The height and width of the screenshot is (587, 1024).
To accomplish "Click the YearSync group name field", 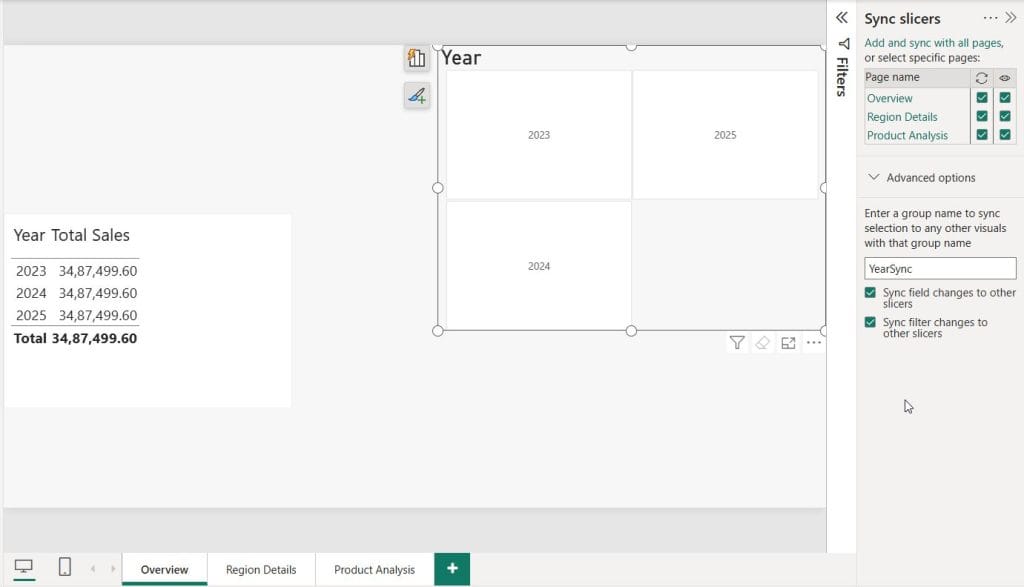I will [940, 268].
